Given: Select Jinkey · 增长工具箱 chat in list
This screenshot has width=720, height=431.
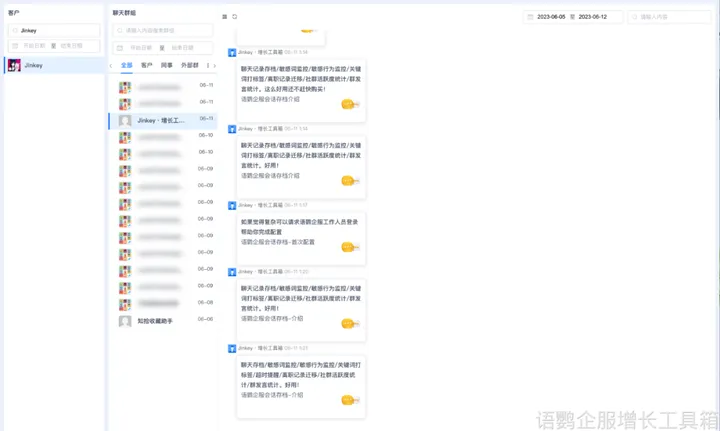Looking at the screenshot, I should (161, 120).
